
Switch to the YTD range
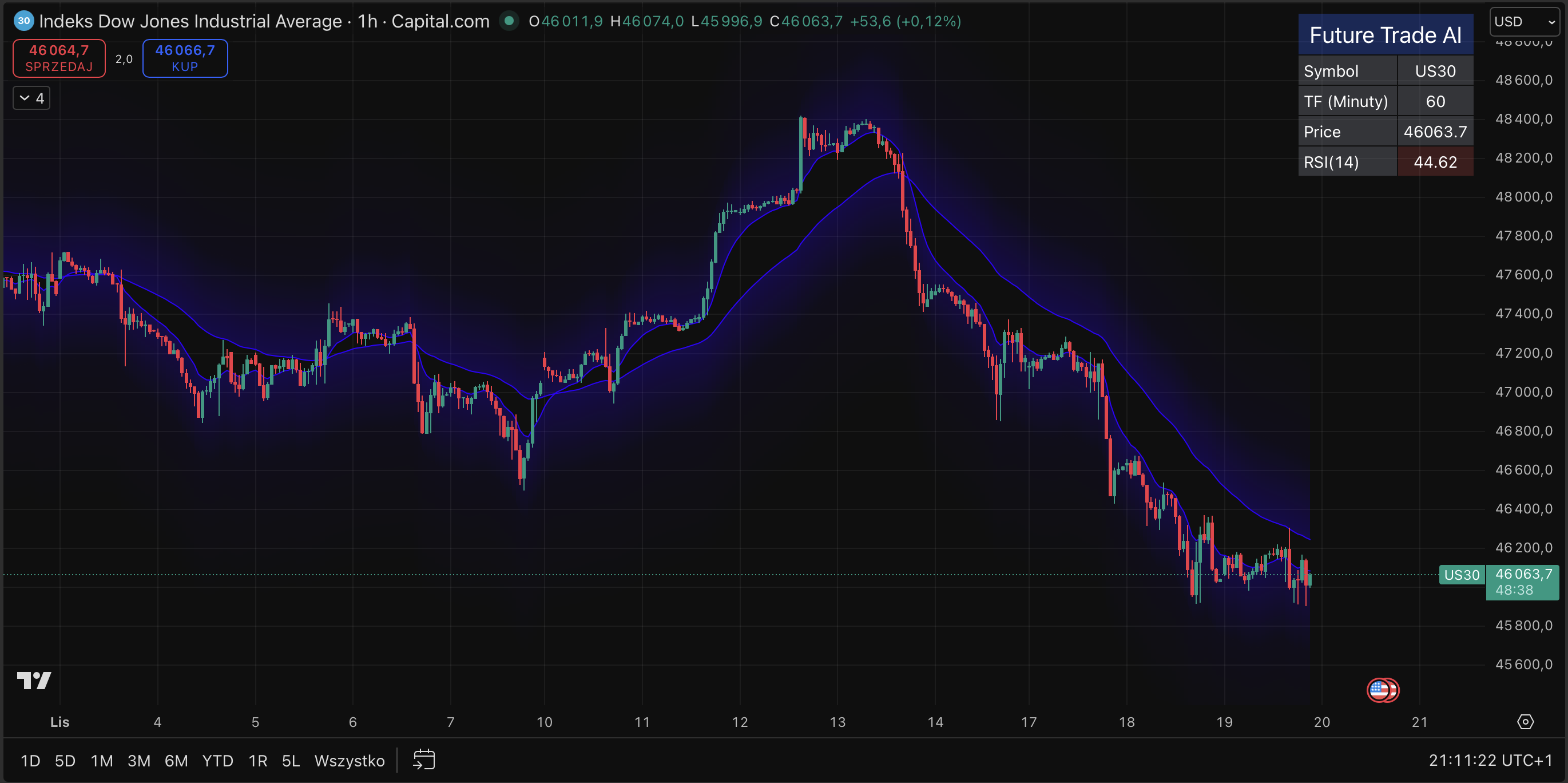pos(217,761)
